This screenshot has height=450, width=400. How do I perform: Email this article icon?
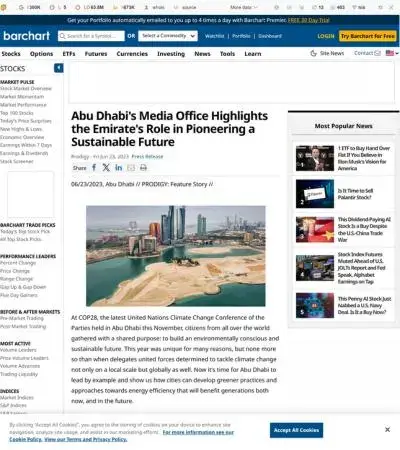pos(131,168)
